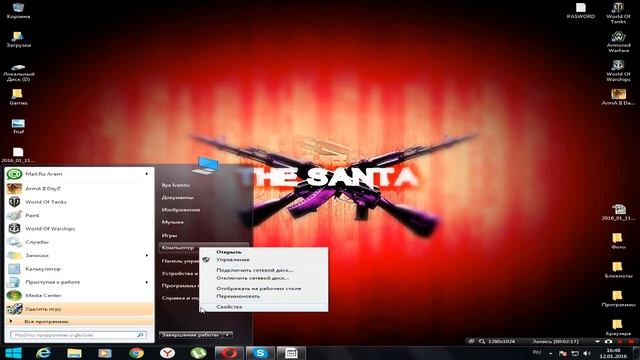The height and width of the screenshot is (360, 640).
Task: Expand Mail.Ru Агент submenu arrow
Action: pyautogui.click(x=147, y=174)
